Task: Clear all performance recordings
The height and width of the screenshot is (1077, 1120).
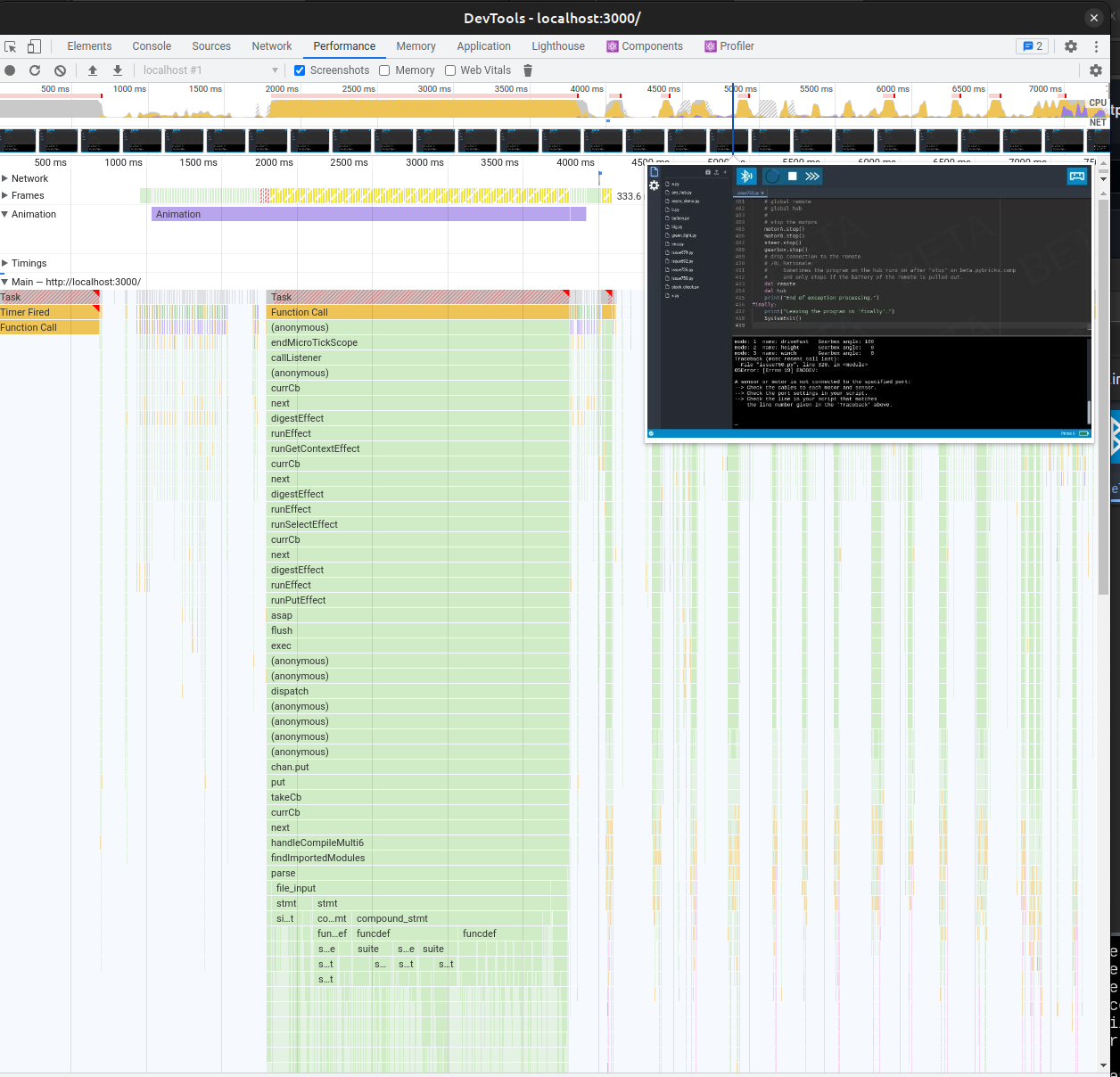Action: coord(60,70)
